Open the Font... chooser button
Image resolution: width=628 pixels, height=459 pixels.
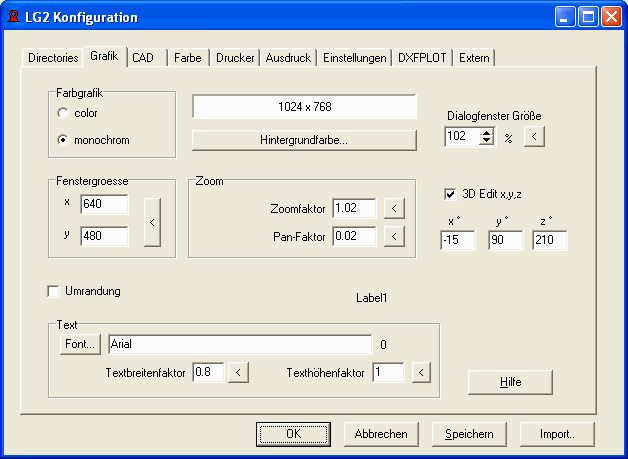80,344
